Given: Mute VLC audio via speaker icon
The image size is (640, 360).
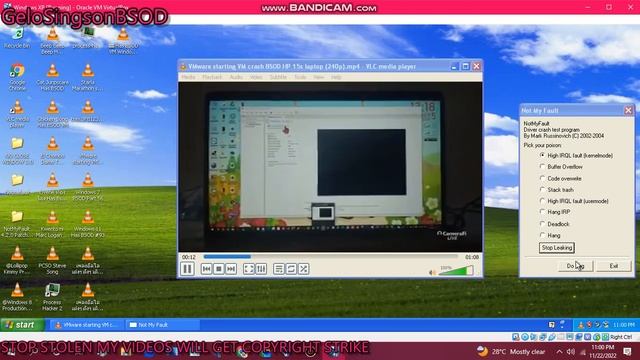Looking at the screenshot, I should coord(432,272).
